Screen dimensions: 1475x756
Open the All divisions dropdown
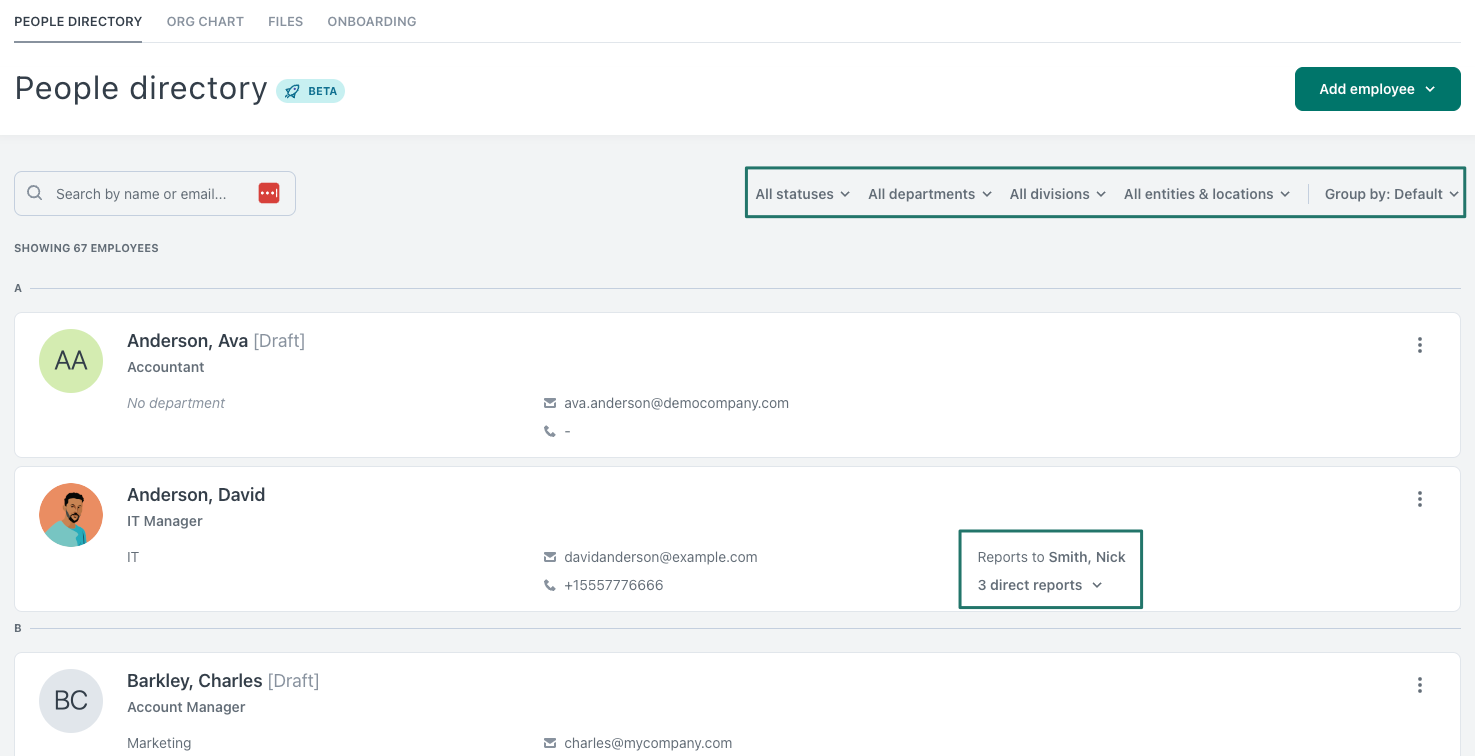(x=1056, y=193)
